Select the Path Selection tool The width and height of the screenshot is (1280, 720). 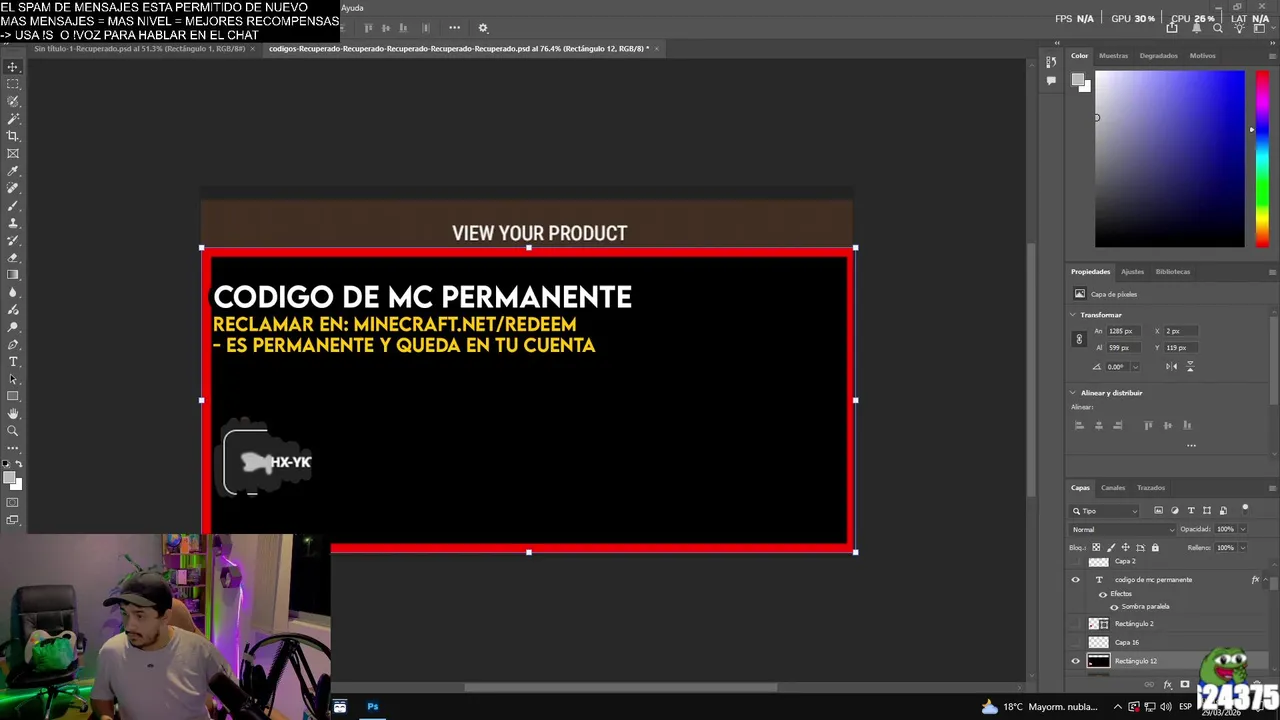[x=13, y=379]
